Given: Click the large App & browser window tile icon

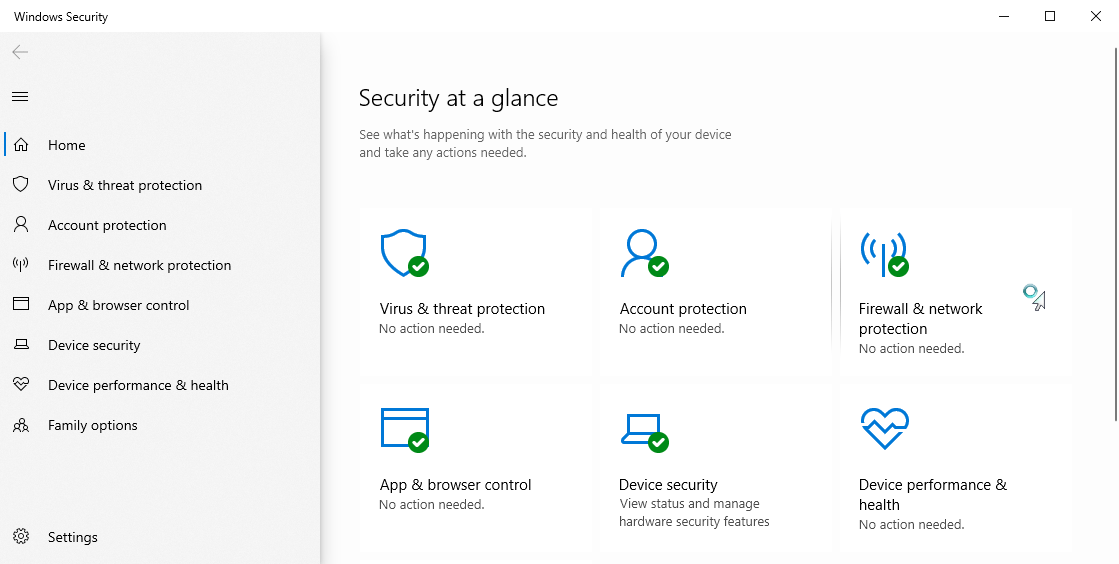Looking at the screenshot, I should pos(404,429).
